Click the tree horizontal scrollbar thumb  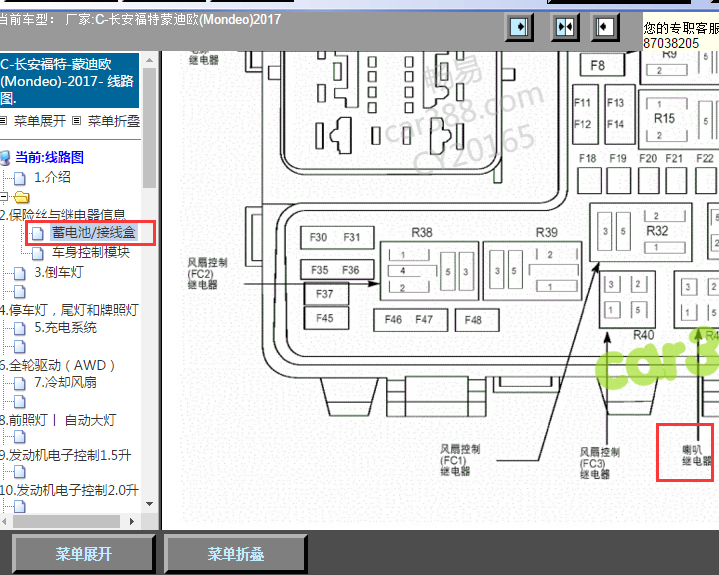point(66,521)
